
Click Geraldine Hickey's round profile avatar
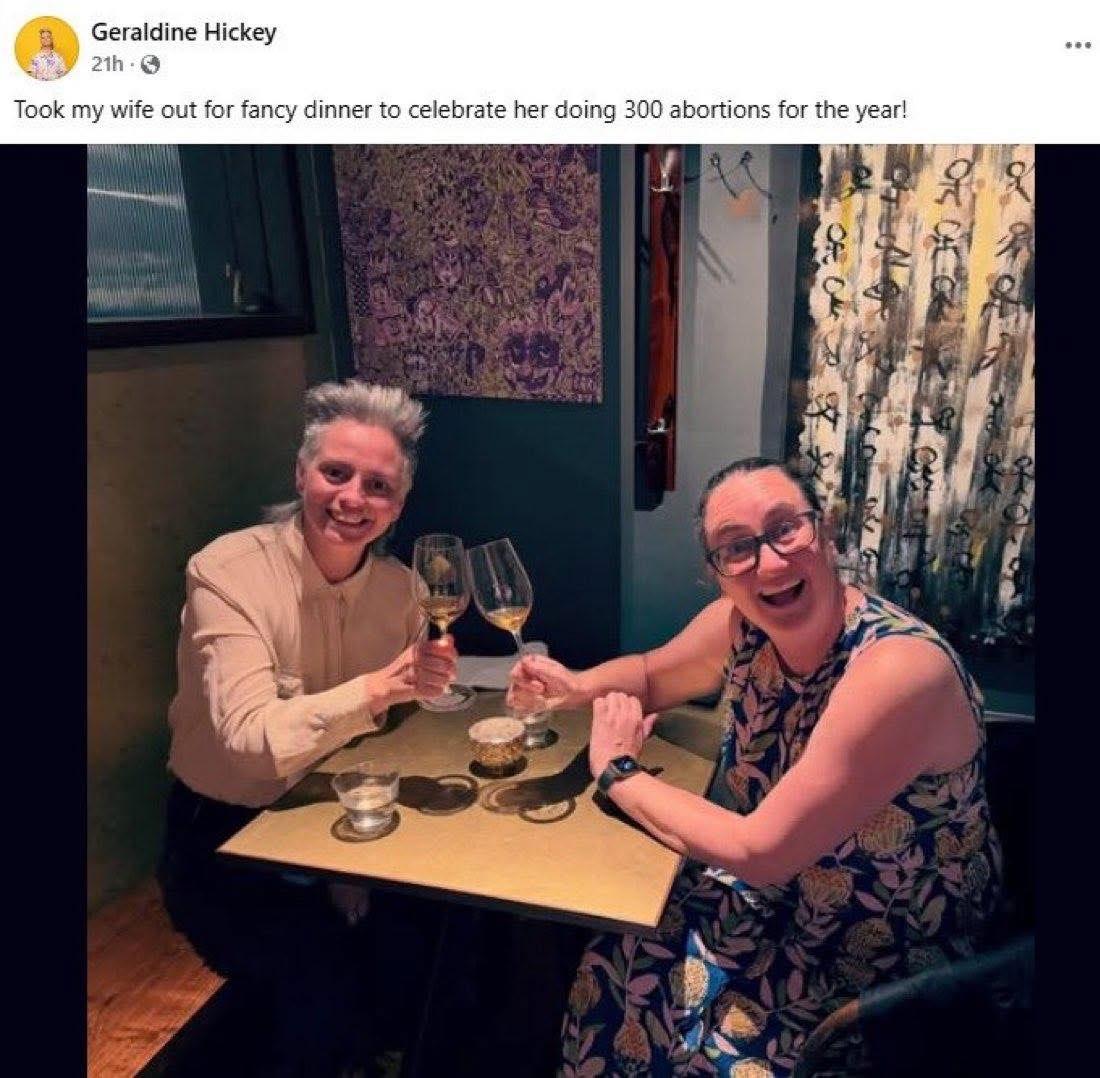click(46, 48)
